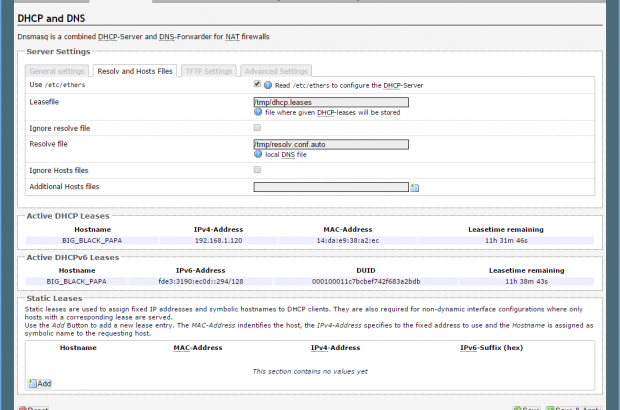
Task: Focus the Additional Hosts files text box
Action: point(331,187)
